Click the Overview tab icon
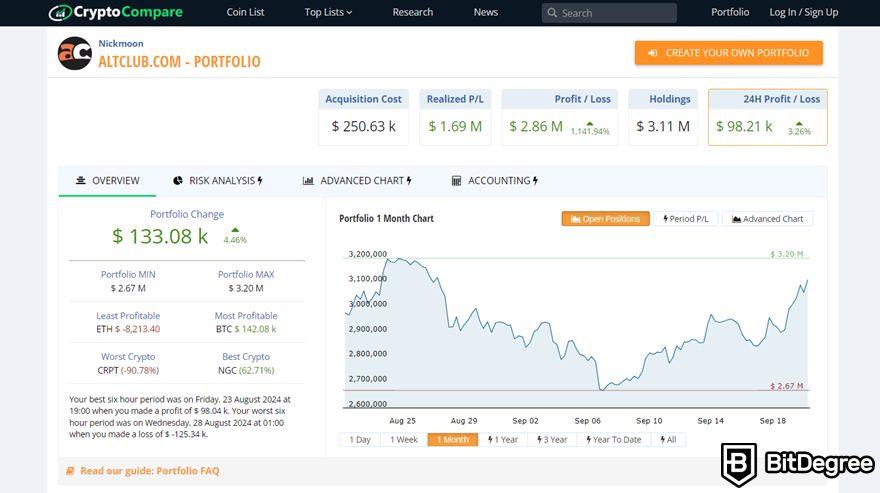 (x=81, y=180)
